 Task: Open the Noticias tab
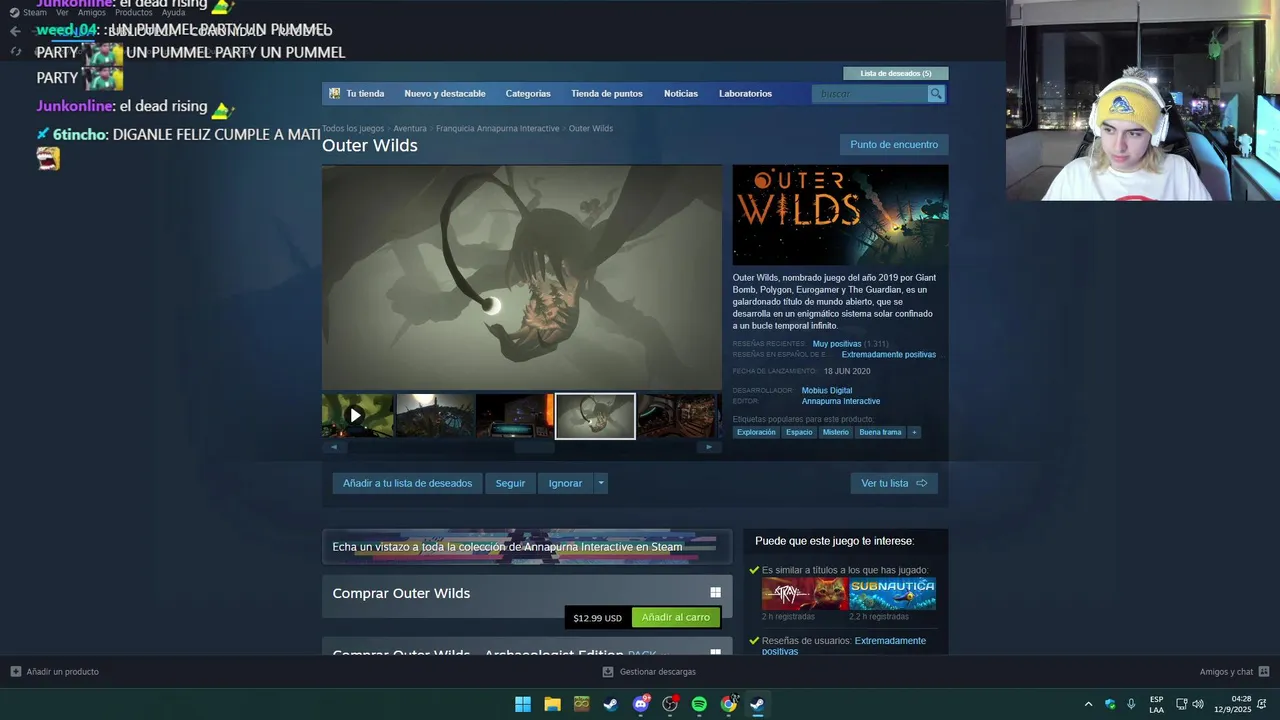(x=681, y=93)
